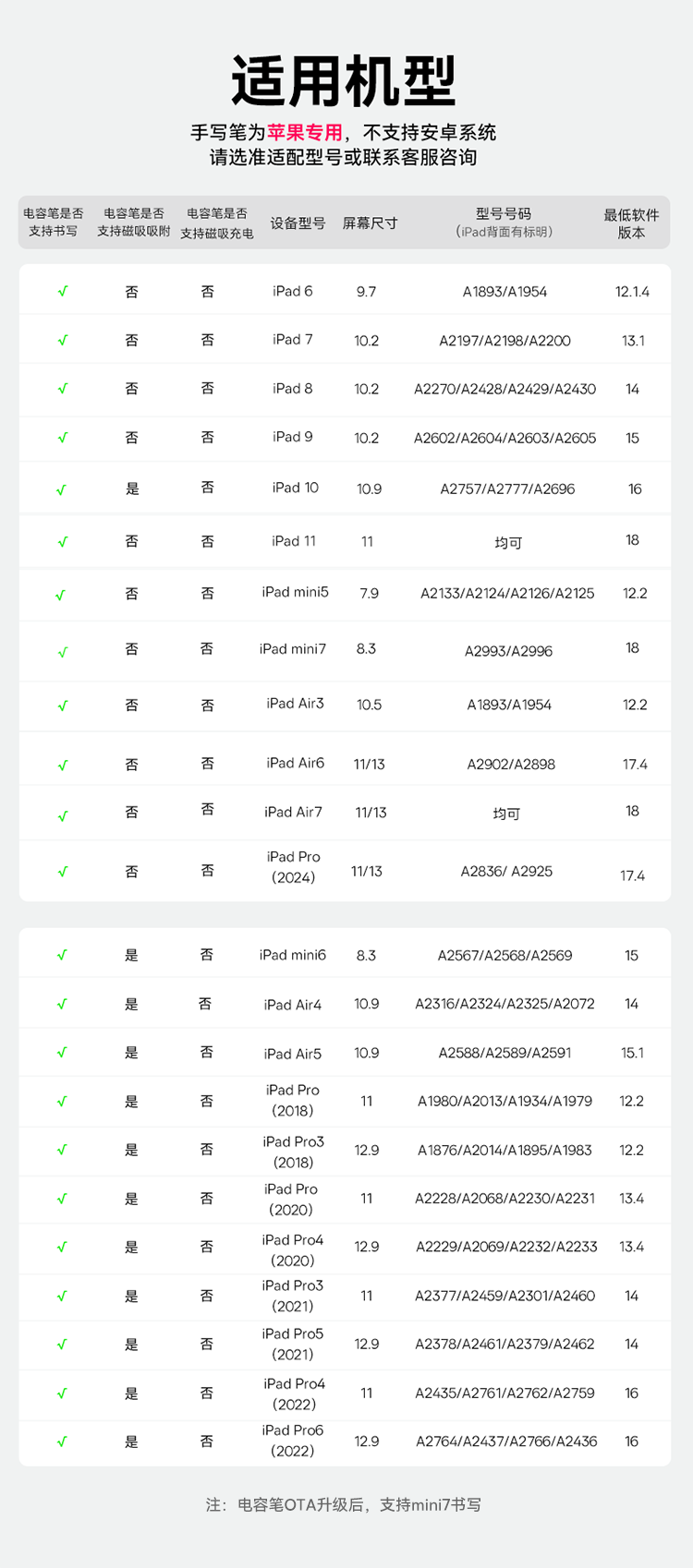
Task: Click version 17.4 in iPad Air6 row
Action: (x=635, y=765)
